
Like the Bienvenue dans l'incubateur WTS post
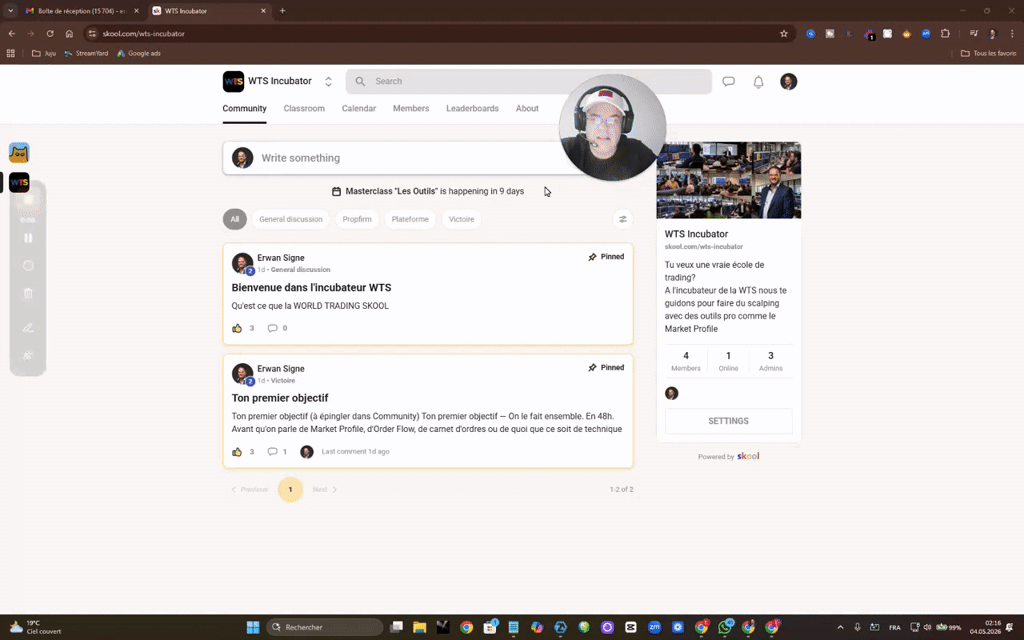pos(237,328)
